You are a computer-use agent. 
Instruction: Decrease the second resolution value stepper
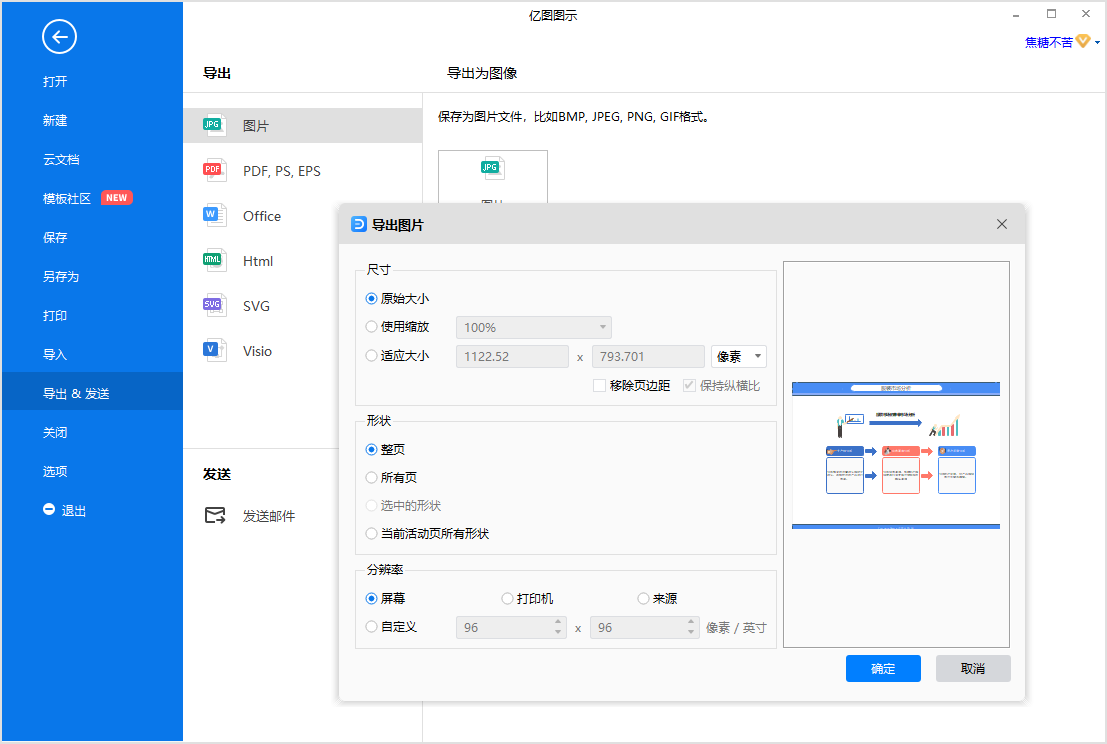(690, 632)
